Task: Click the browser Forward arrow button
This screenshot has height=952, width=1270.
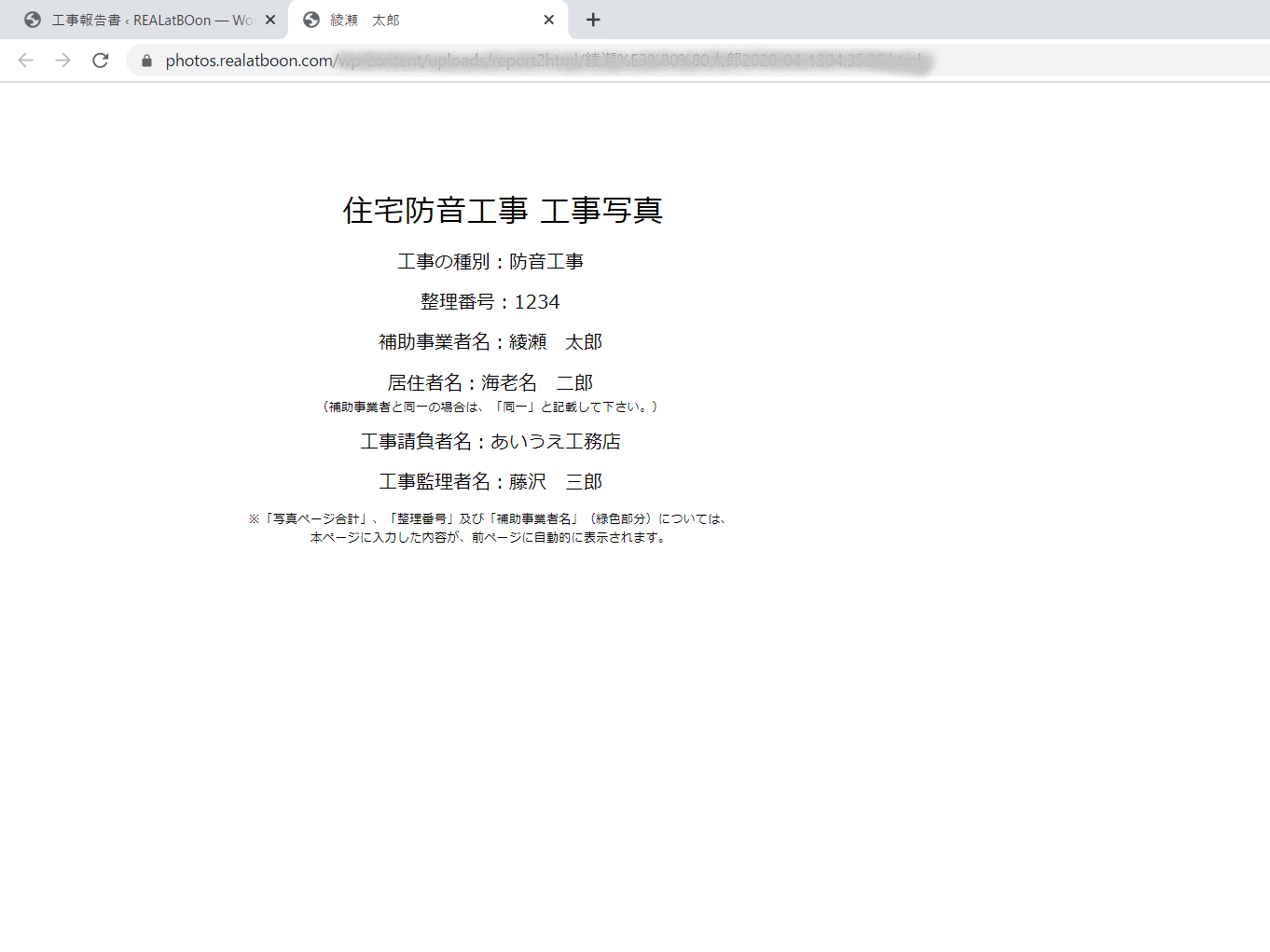Action: pyautogui.click(x=62, y=61)
